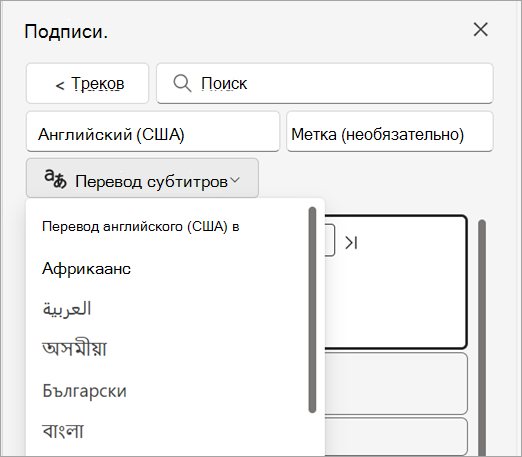Click the captions panel scrollbar on the right
Viewport: 522px width, 457px height.
[482, 337]
